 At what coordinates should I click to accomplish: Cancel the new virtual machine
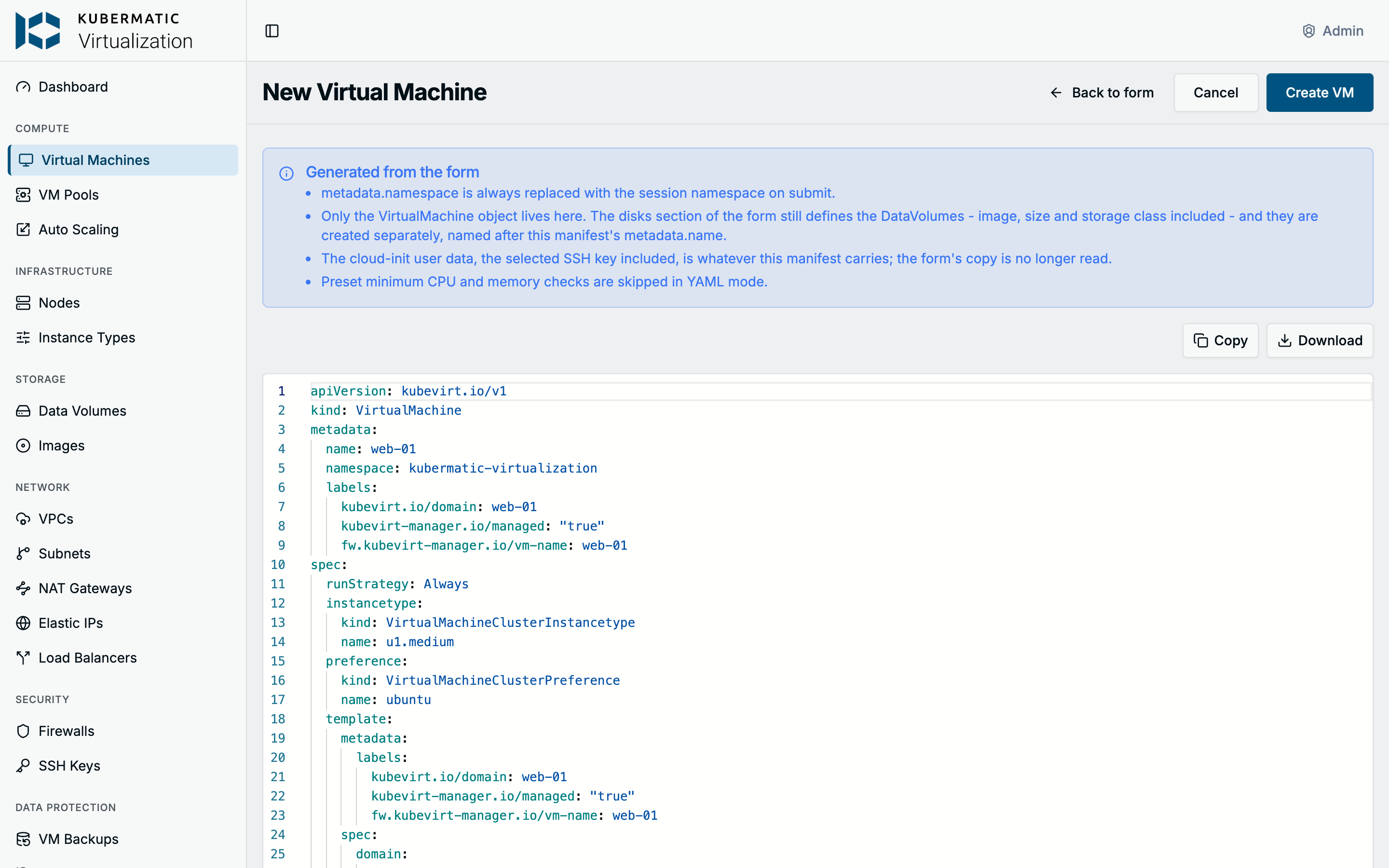[1216, 93]
